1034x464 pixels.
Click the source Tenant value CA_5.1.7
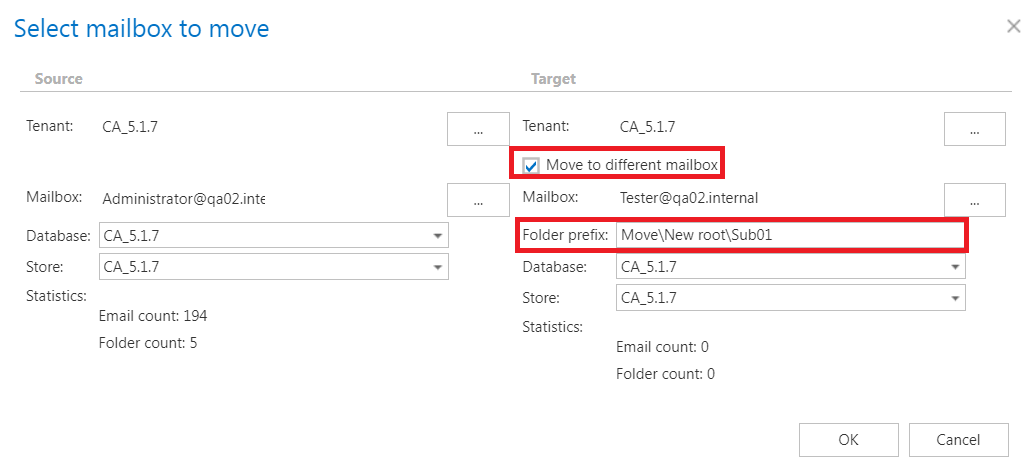130,127
